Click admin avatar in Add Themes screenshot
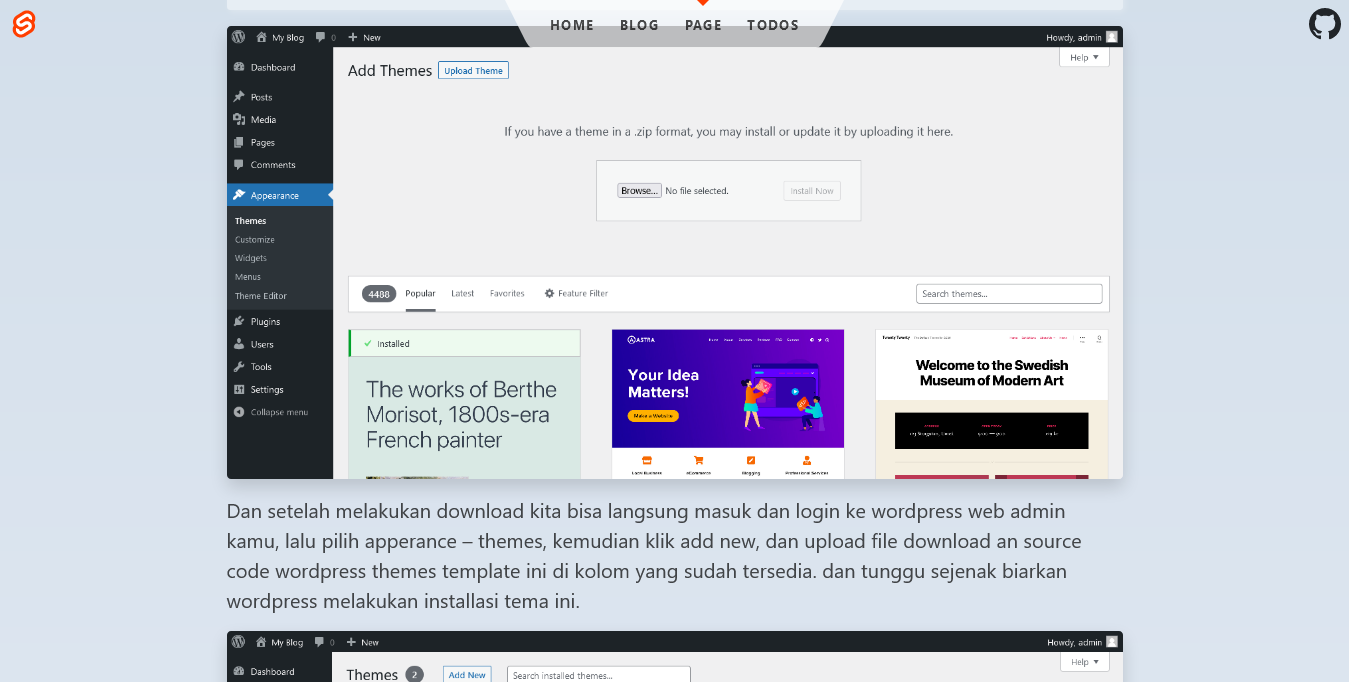1349x682 pixels. 1112,37
